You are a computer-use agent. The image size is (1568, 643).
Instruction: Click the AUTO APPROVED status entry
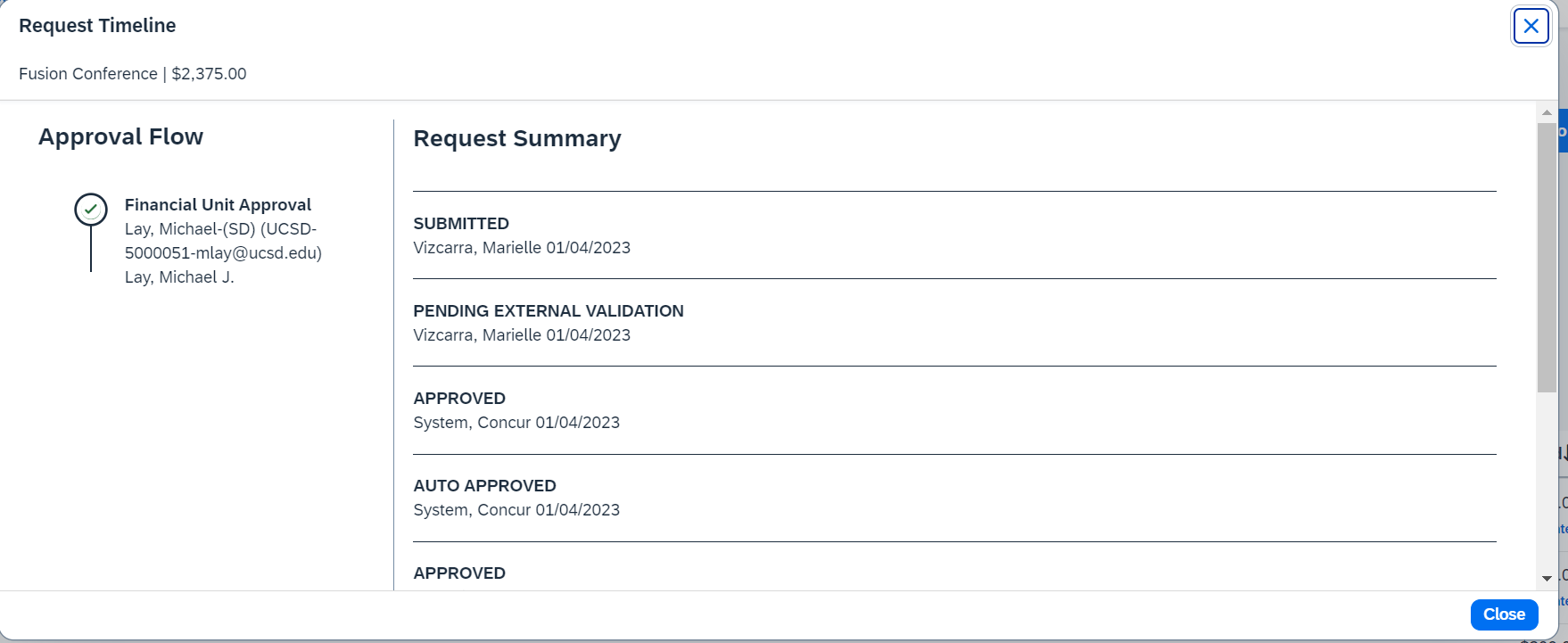tap(484, 486)
